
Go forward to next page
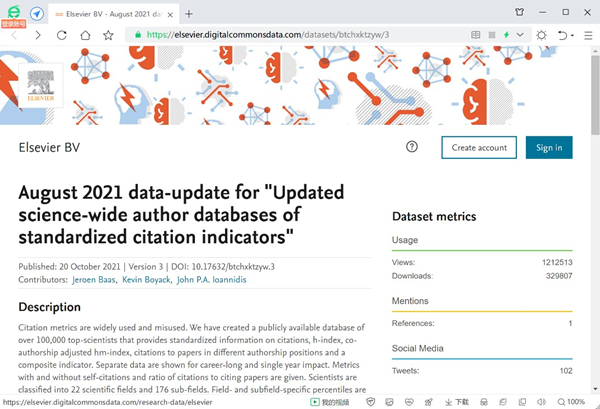[38, 35]
